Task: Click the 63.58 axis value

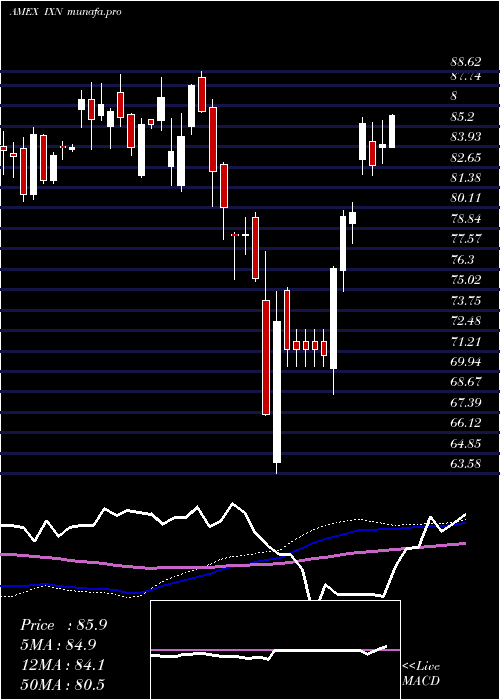Action: pos(466,464)
